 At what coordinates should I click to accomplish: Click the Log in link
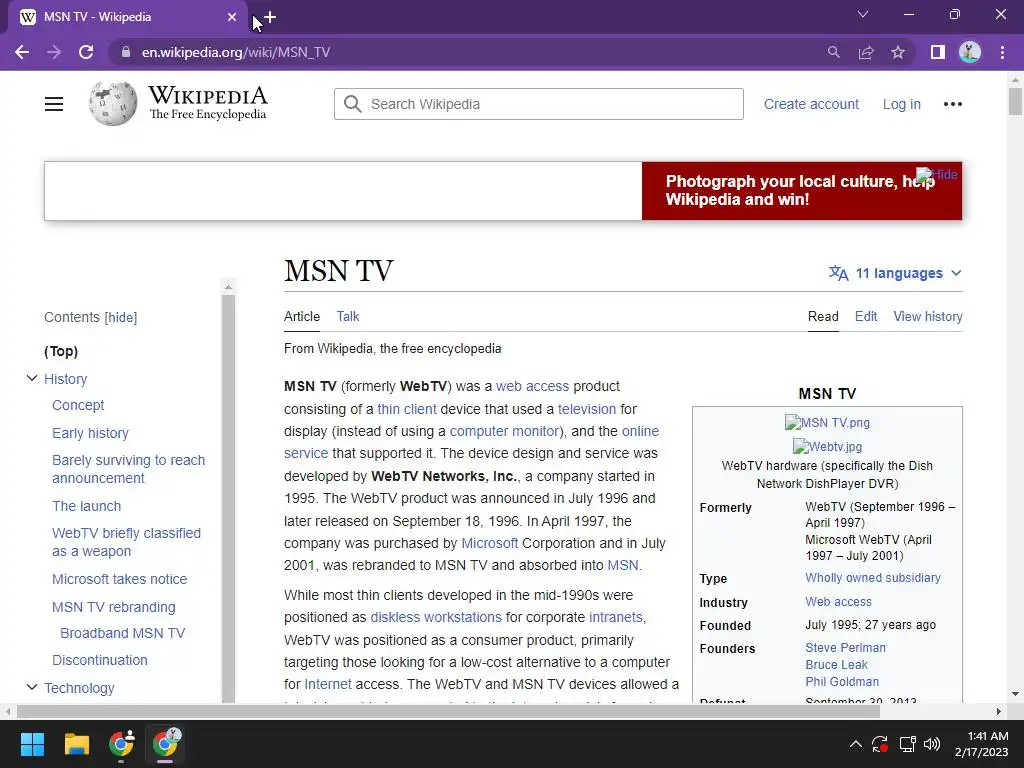click(901, 104)
